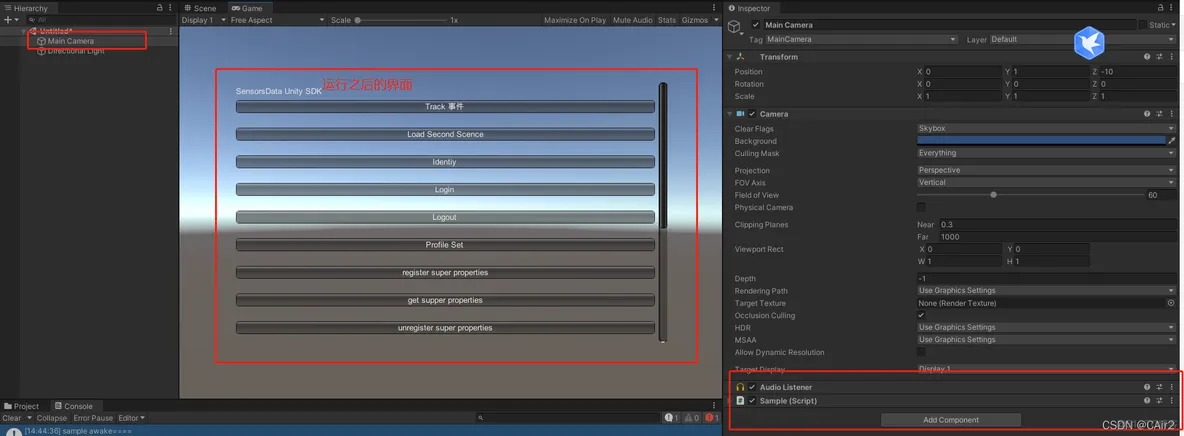The width and height of the screenshot is (1184, 436).
Task: Open the Console panel three-dot menu
Action: [714, 406]
